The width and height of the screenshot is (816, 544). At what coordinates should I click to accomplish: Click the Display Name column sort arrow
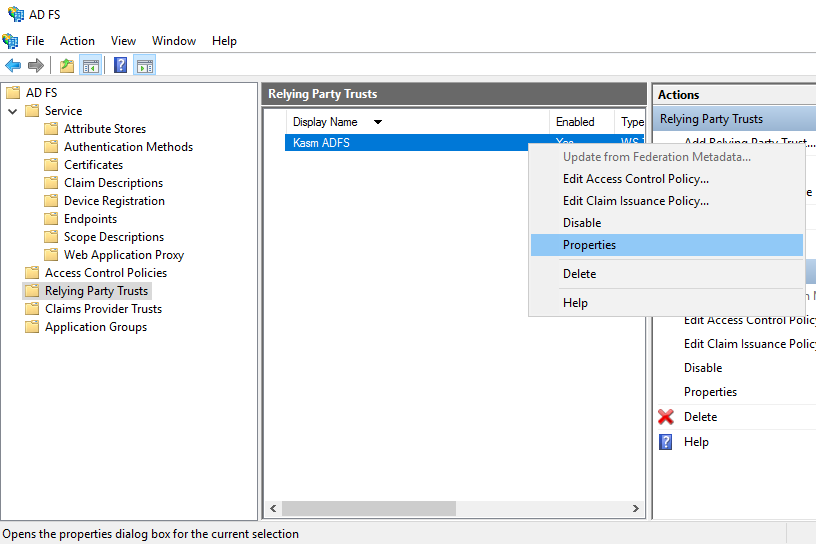378,122
